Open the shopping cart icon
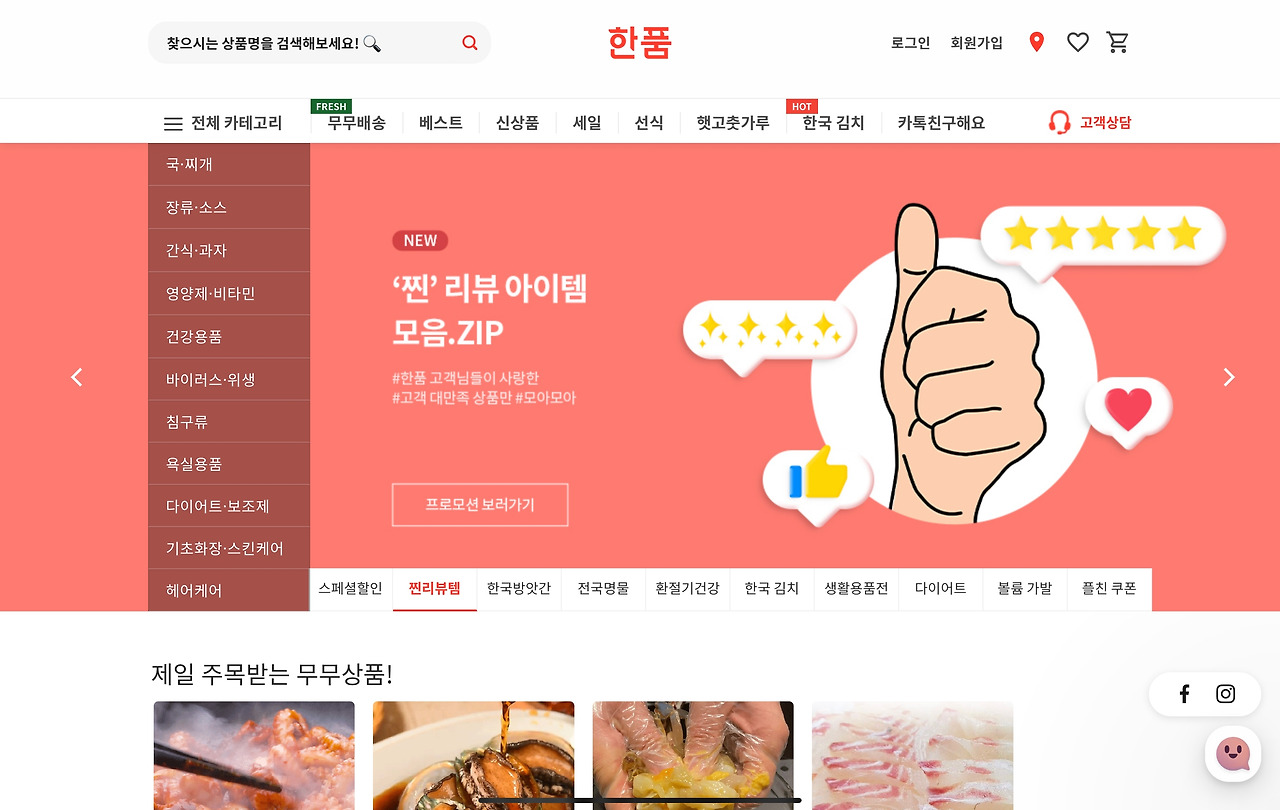Image resolution: width=1280 pixels, height=810 pixels. 1118,42
